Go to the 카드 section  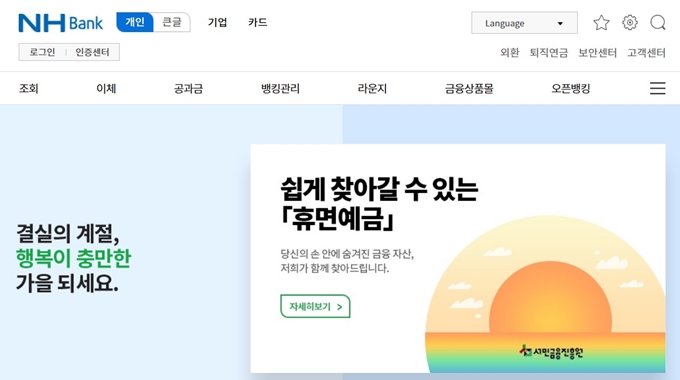click(258, 23)
